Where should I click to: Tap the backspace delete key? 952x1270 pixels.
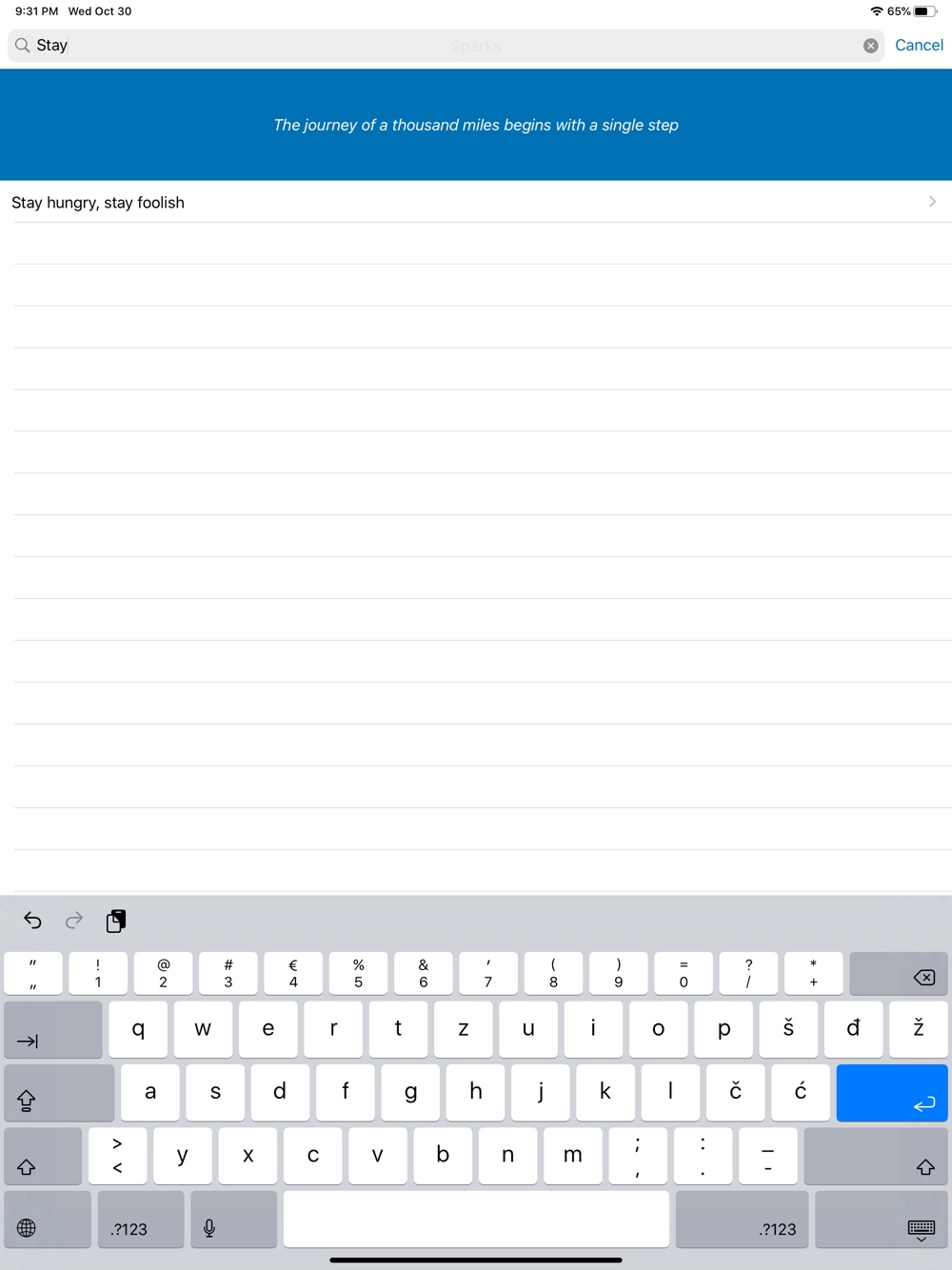[898, 973]
